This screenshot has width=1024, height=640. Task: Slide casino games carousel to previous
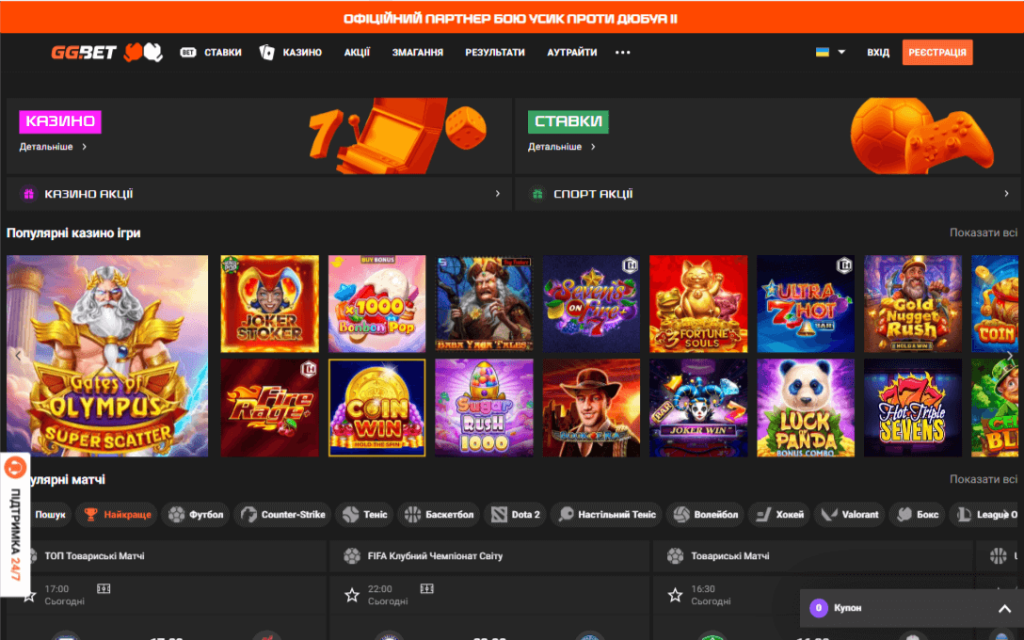point(18,356)
